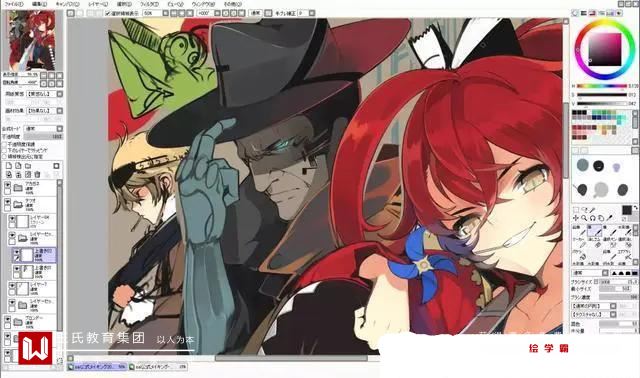640x378 pixels.
Task: Open the 通常の円形 brush shape dropdown
Action: click(x=613, y=306)
